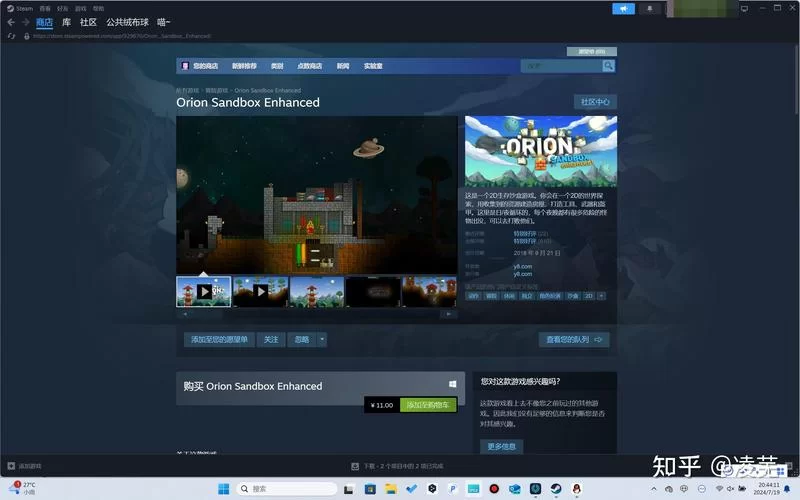The width and height of the screenshot is (800, 500).
Task: Go back with the left arrow button
Action: point(11,22)
